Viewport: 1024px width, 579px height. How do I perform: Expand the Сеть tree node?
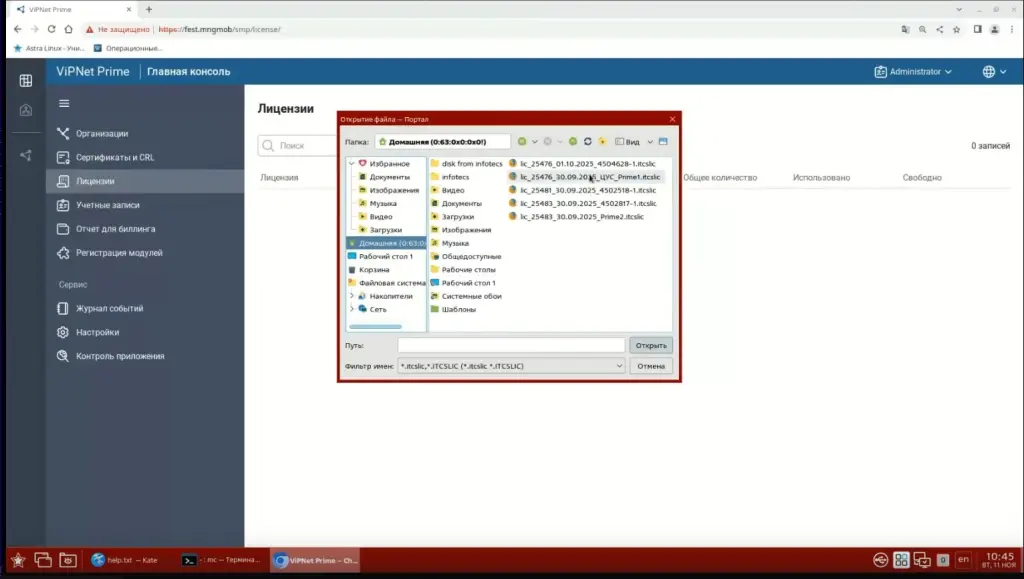click(352, 309)
